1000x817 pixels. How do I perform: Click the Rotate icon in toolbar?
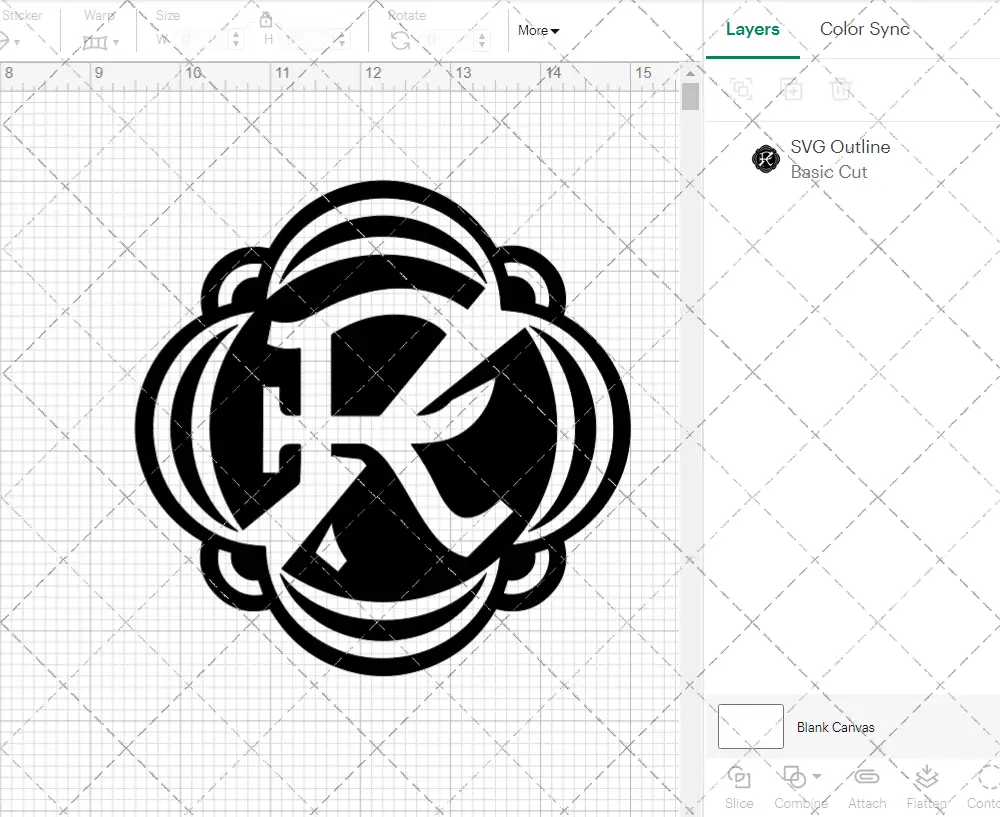click(x=400, y=41)
